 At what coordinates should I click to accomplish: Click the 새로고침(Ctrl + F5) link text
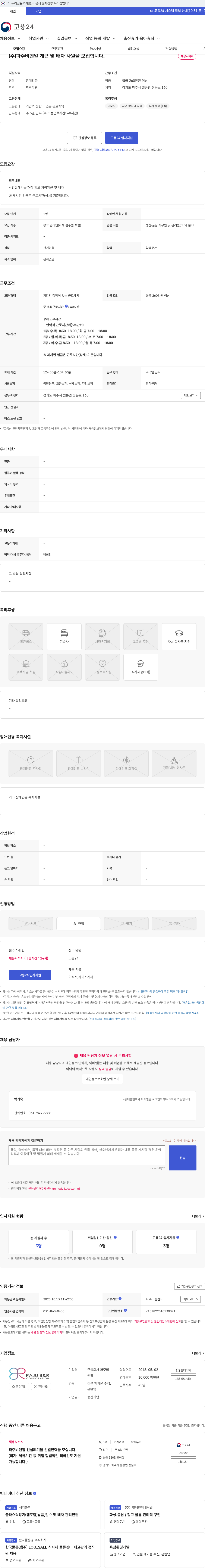click(x=110, y=150)
